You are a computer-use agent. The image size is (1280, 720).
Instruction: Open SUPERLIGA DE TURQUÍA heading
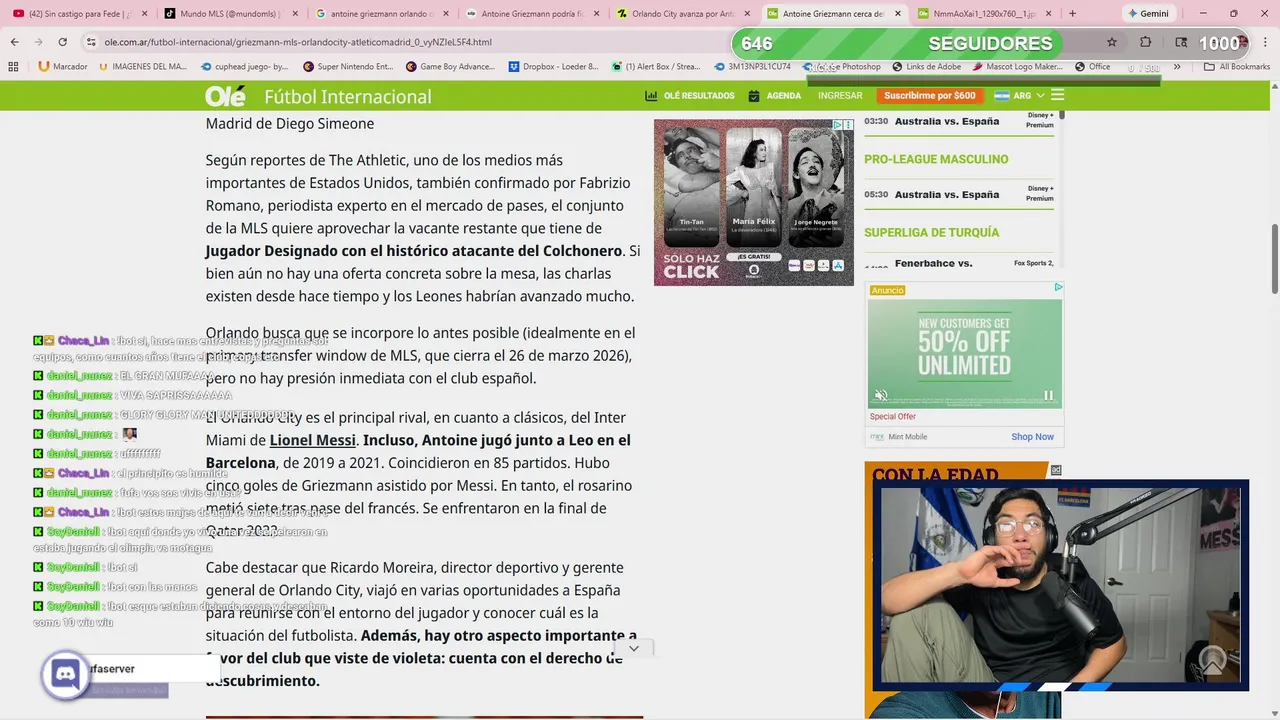click(931, 232)
